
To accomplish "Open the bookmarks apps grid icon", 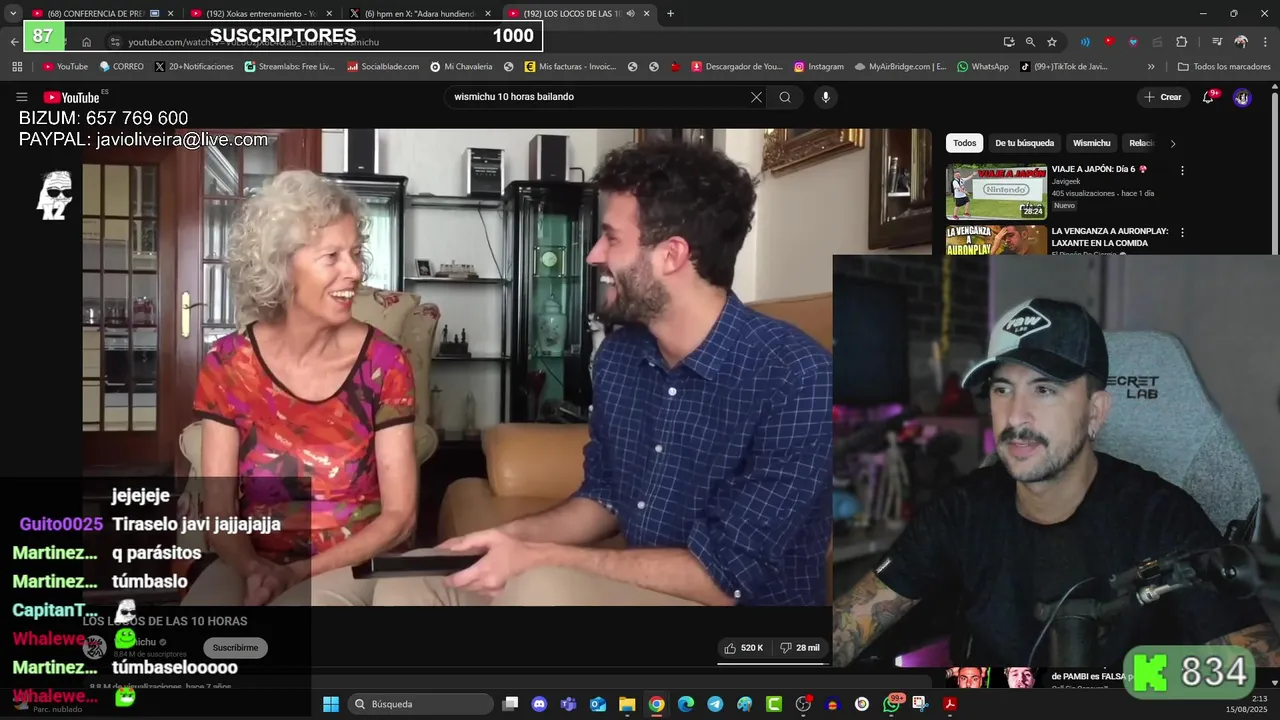I will click(x=17, y=67).
